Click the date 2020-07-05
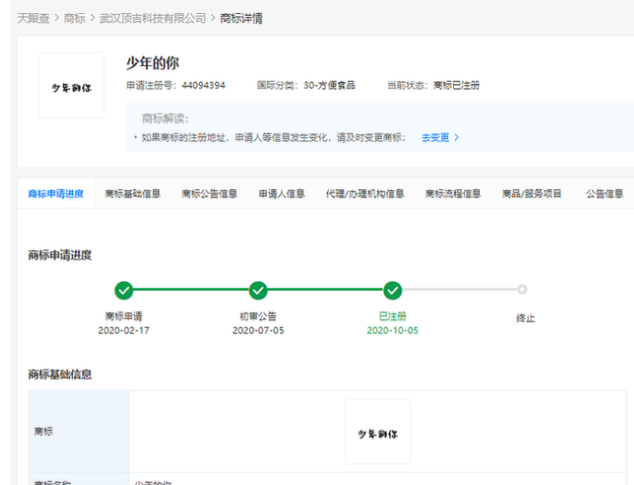This screenshot has height=485, width=634. tap(258, 330)
